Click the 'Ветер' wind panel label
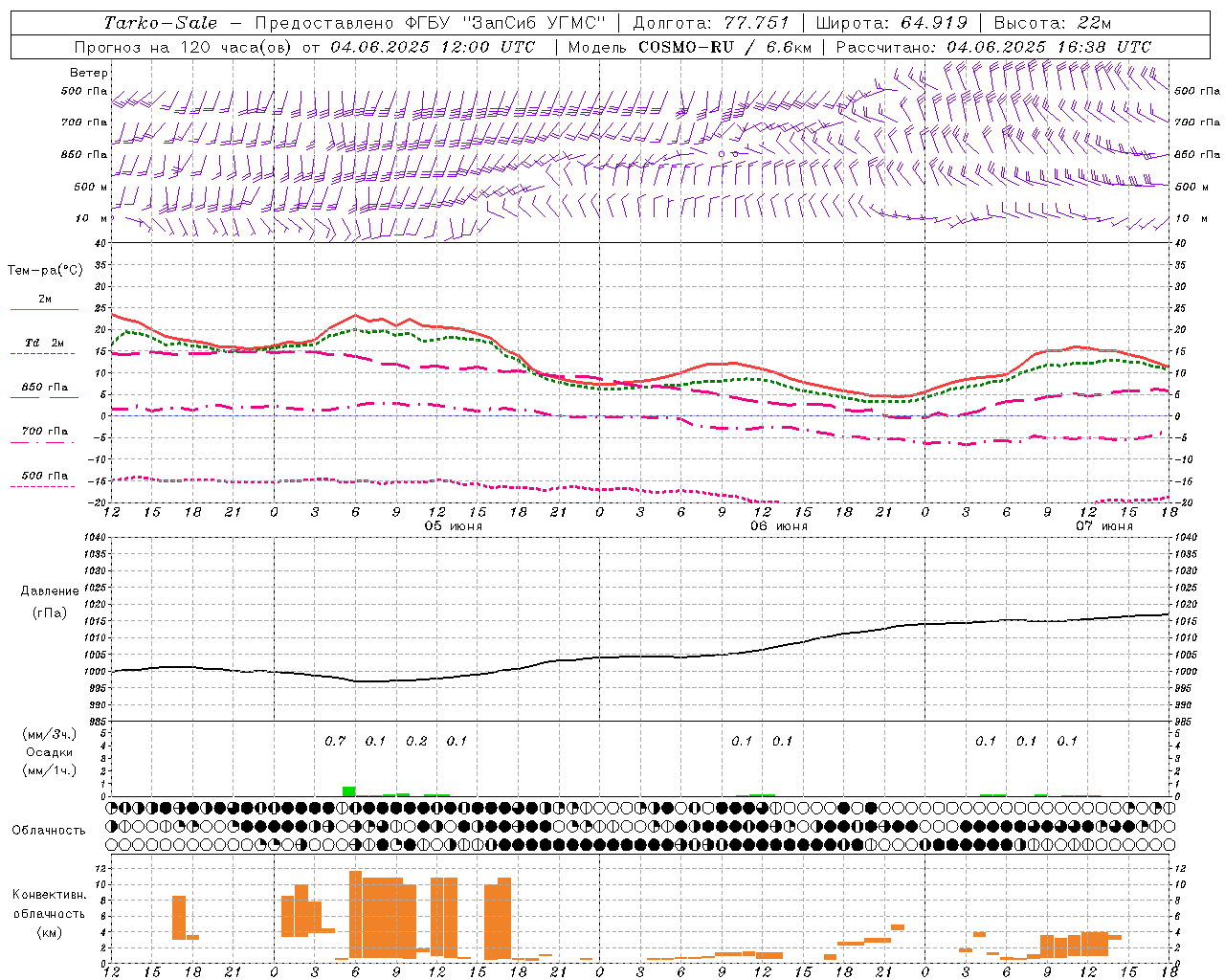Image resolution: width=1225 pixels, height=980 pixels. [89, 73]
